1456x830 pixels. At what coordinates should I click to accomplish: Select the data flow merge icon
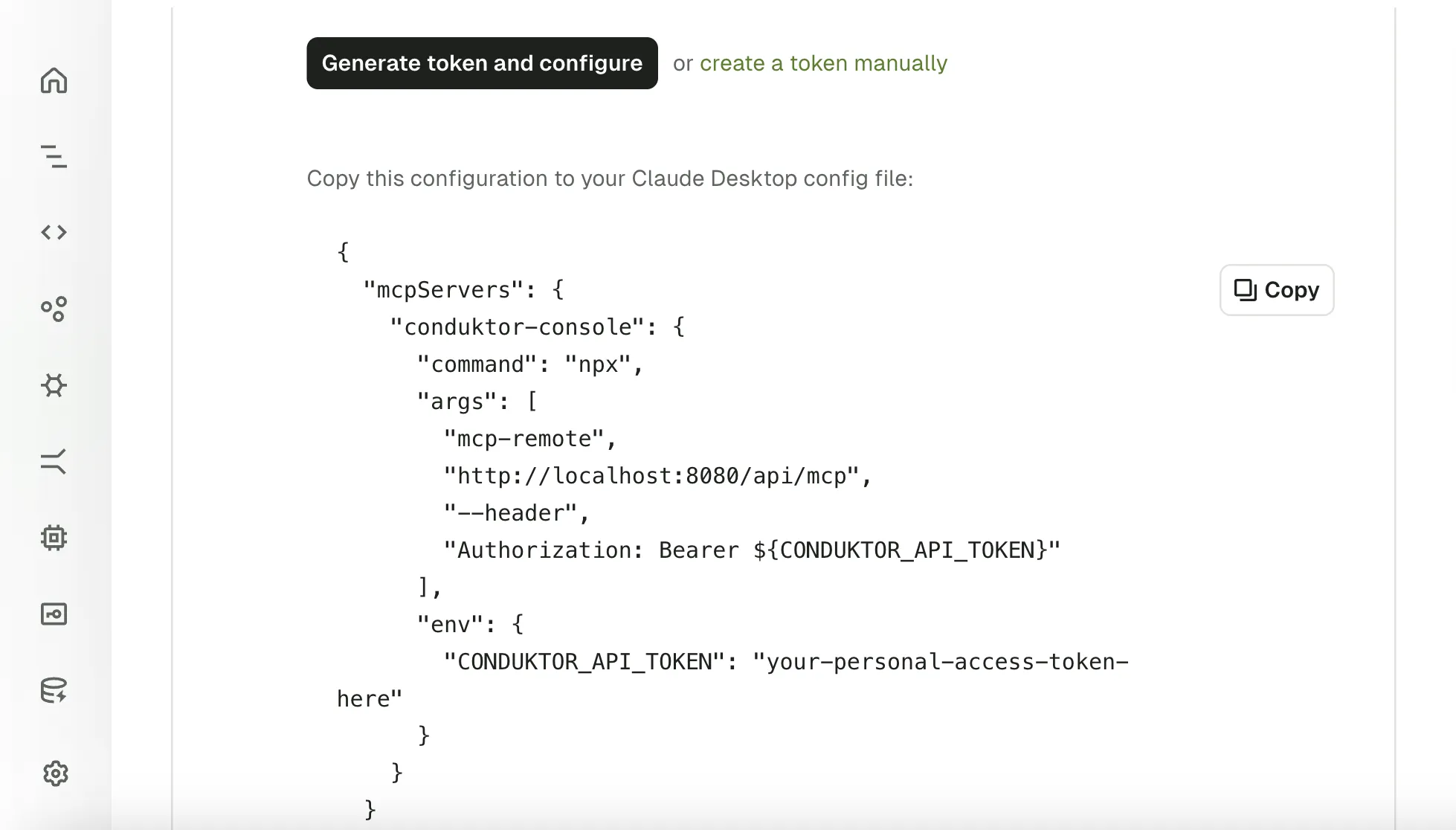54,462
